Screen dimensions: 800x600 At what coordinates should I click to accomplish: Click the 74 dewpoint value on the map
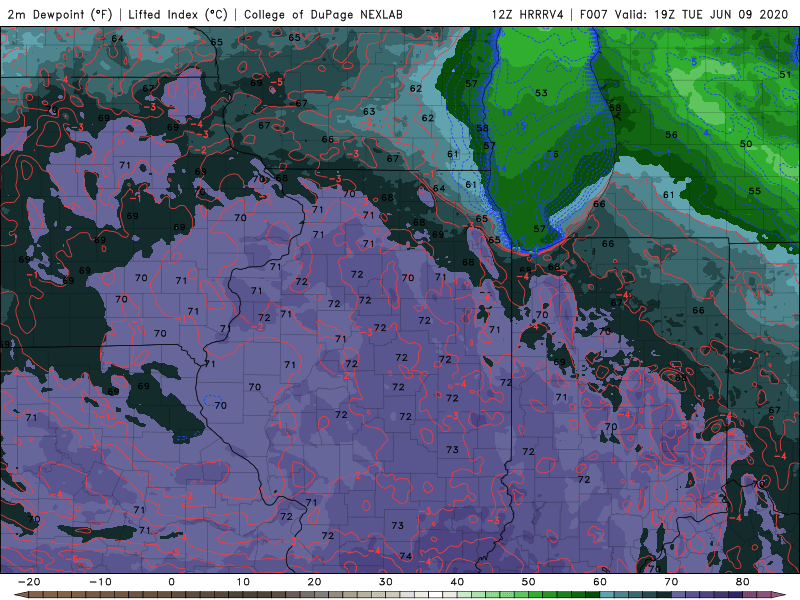406,556
